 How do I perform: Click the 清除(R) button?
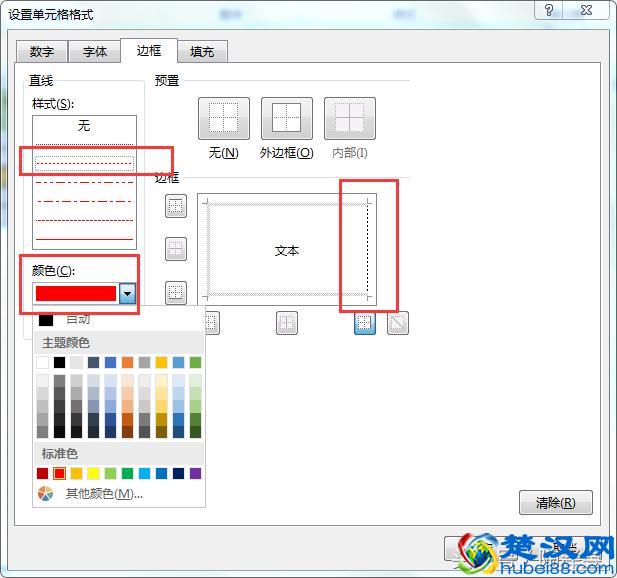pos(556,502)
